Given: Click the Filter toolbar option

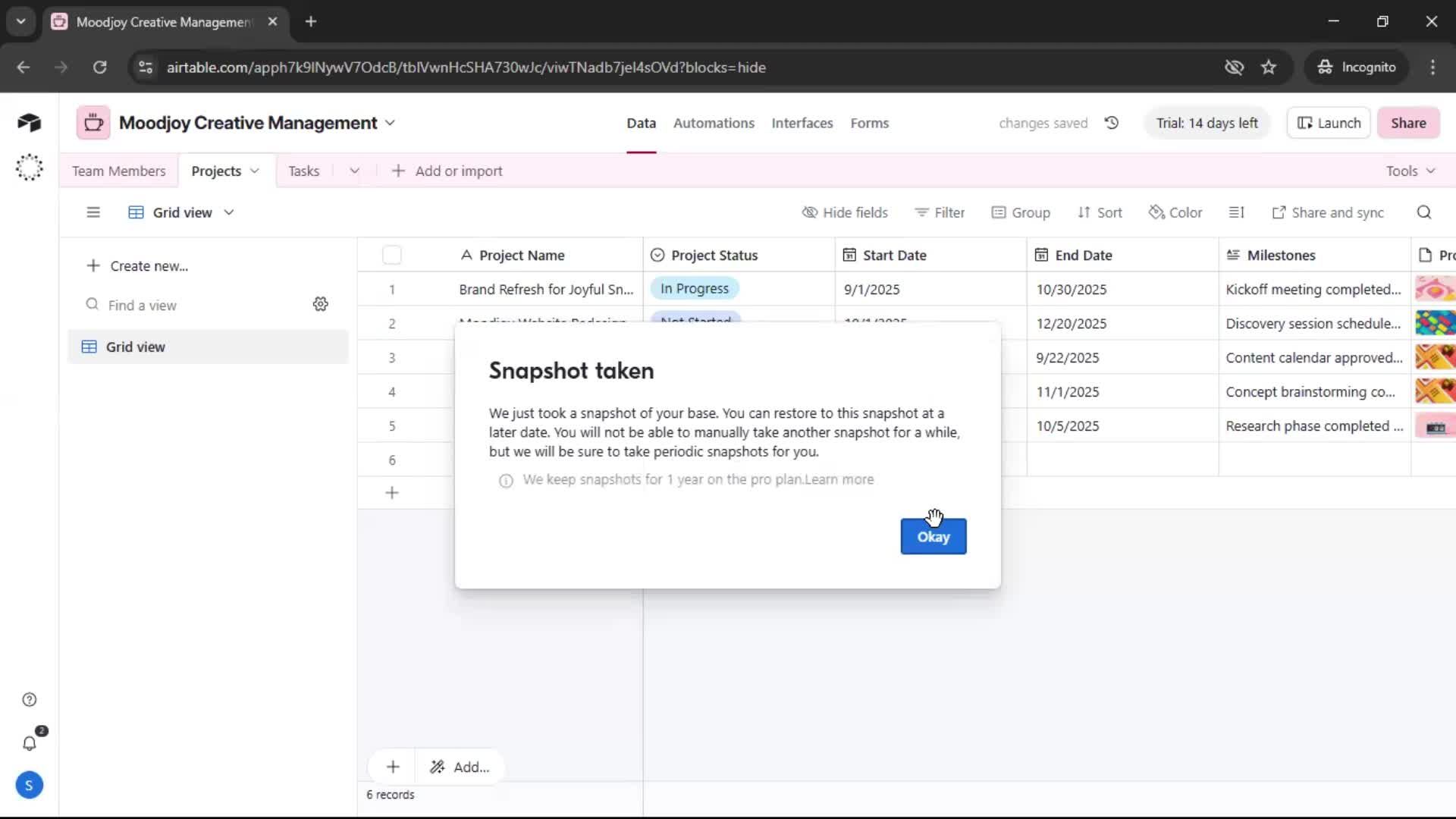Looking at the screenshot, I should click(940, 212).
